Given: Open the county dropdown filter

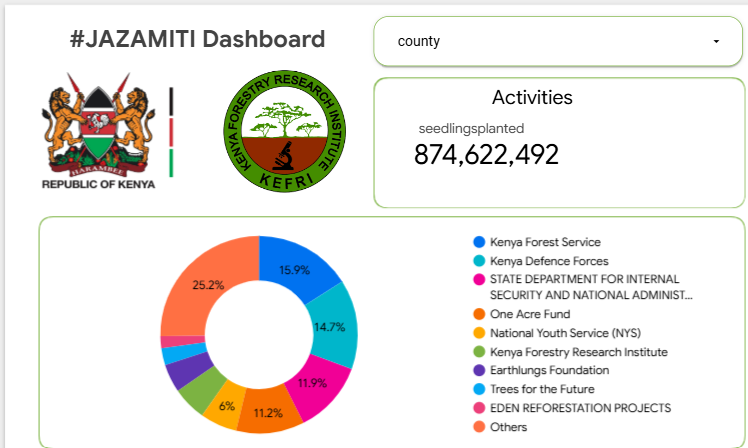Looking at the screenshot, I should 558,42.
